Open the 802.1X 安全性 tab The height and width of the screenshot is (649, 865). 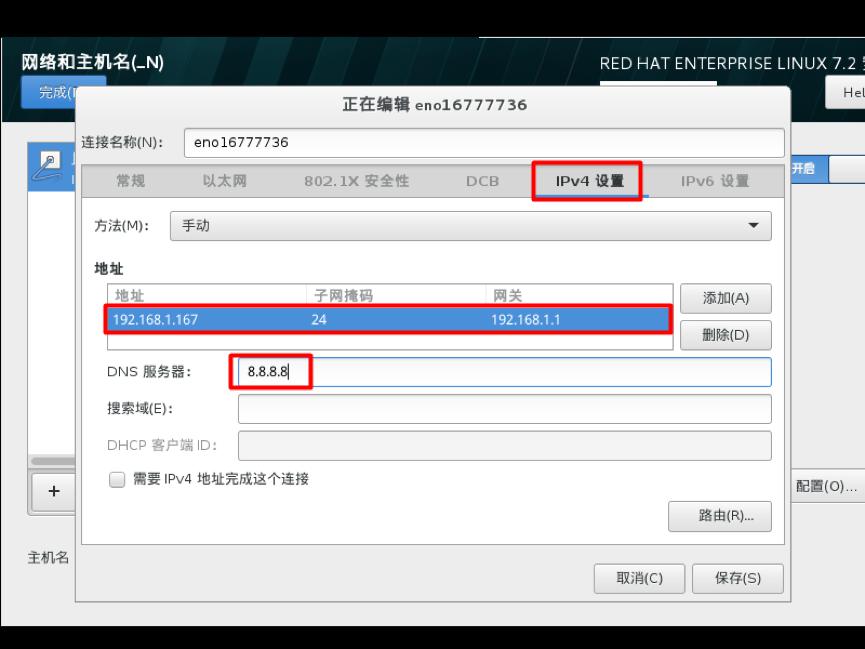[356, 181]
